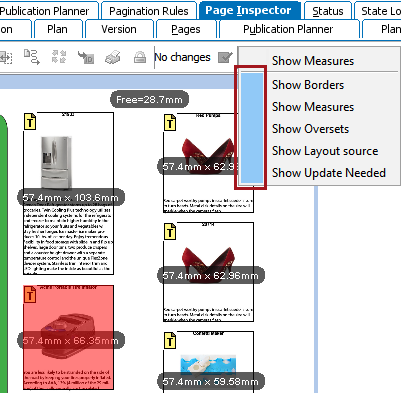Image resolution: width=401 pixels, height=393 pixels.
Task: Click the yellow T icon on refrigerator item
Action: point(30,122)
